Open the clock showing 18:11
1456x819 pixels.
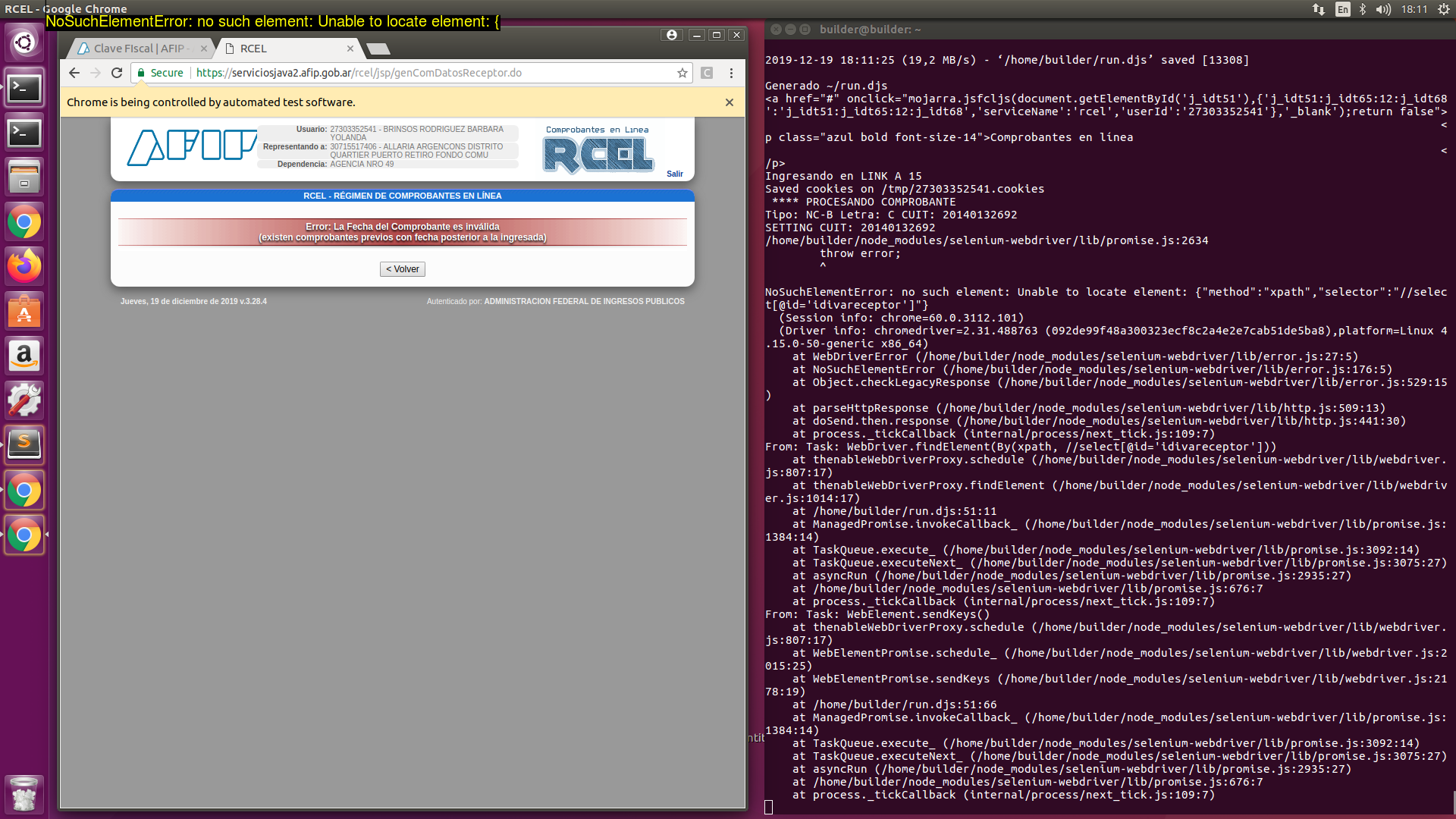pyautogui.click(x=1414, y=9)
